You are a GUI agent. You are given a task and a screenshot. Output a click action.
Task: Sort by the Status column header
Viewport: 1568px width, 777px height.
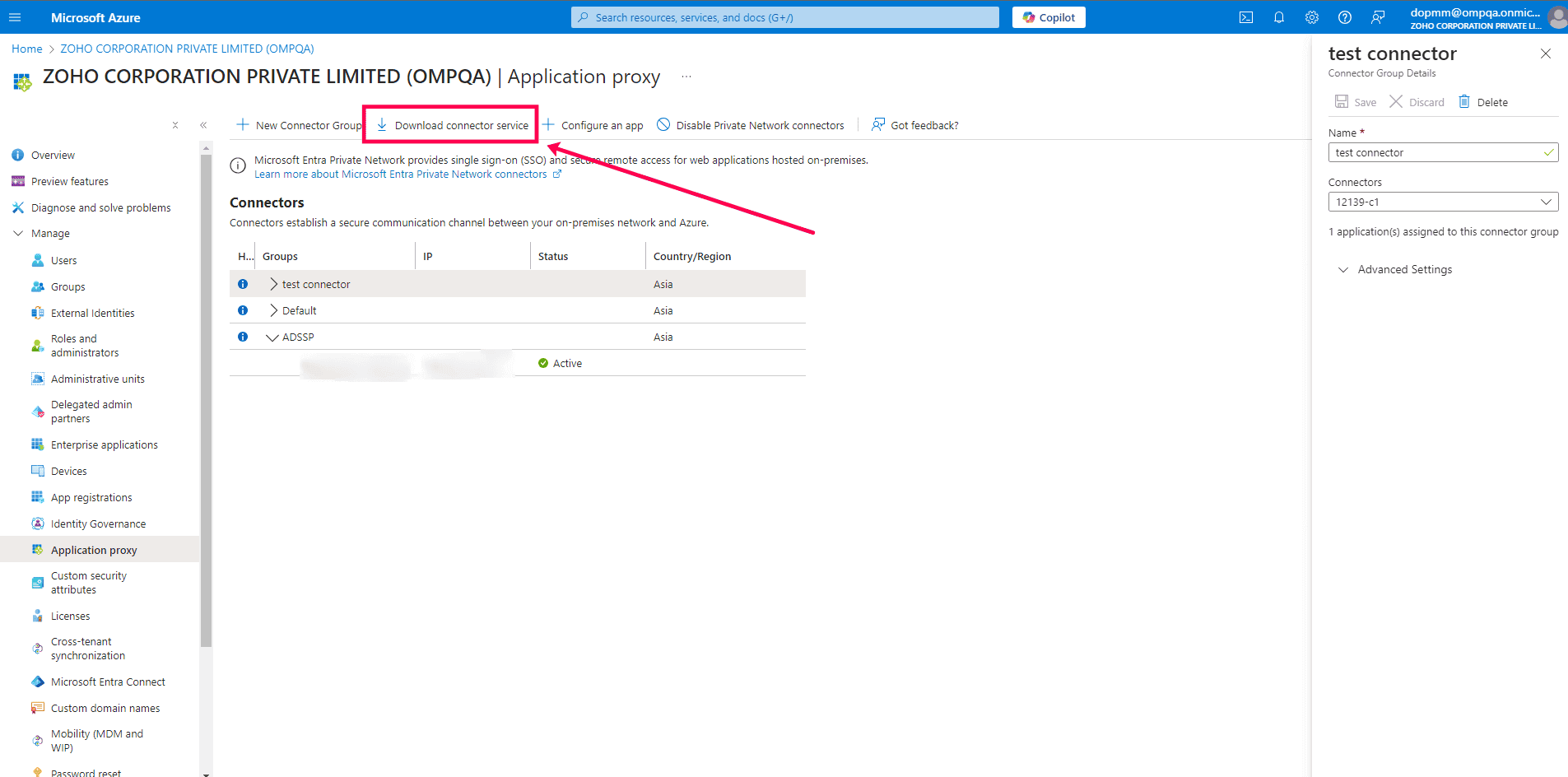pos(553,257)
